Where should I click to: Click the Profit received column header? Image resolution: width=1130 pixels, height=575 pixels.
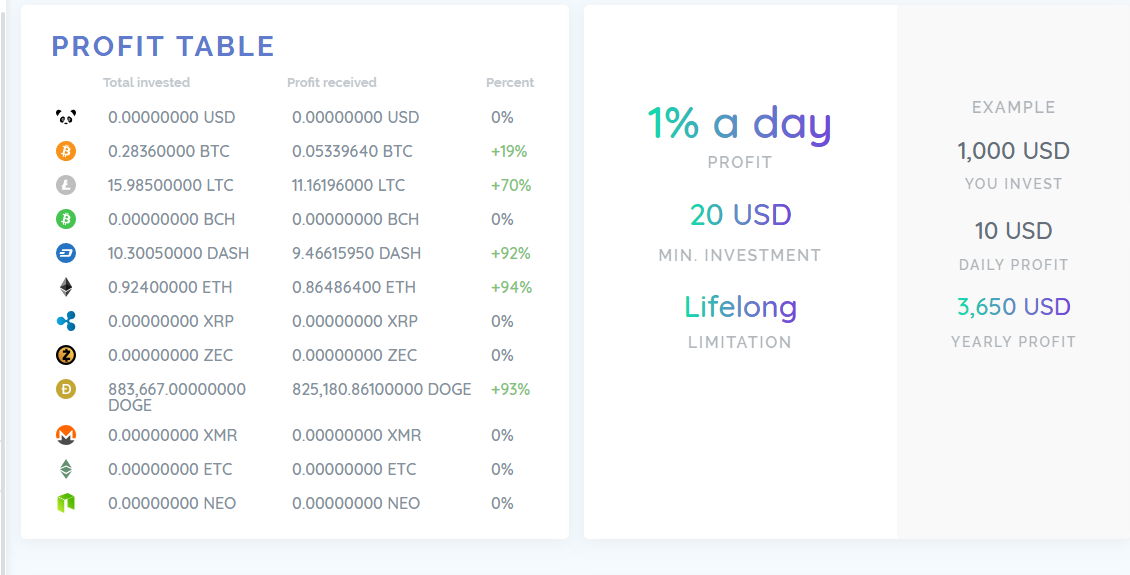(332, 83)
